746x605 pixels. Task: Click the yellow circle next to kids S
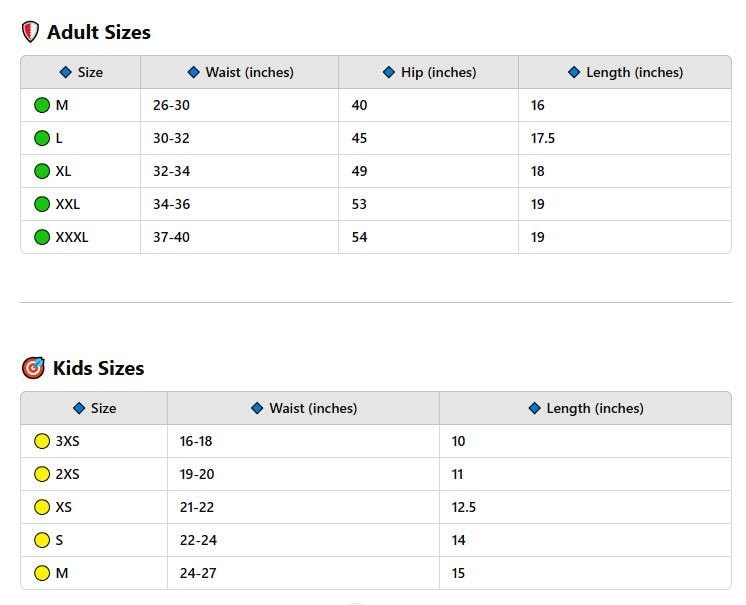pos(42,540)
